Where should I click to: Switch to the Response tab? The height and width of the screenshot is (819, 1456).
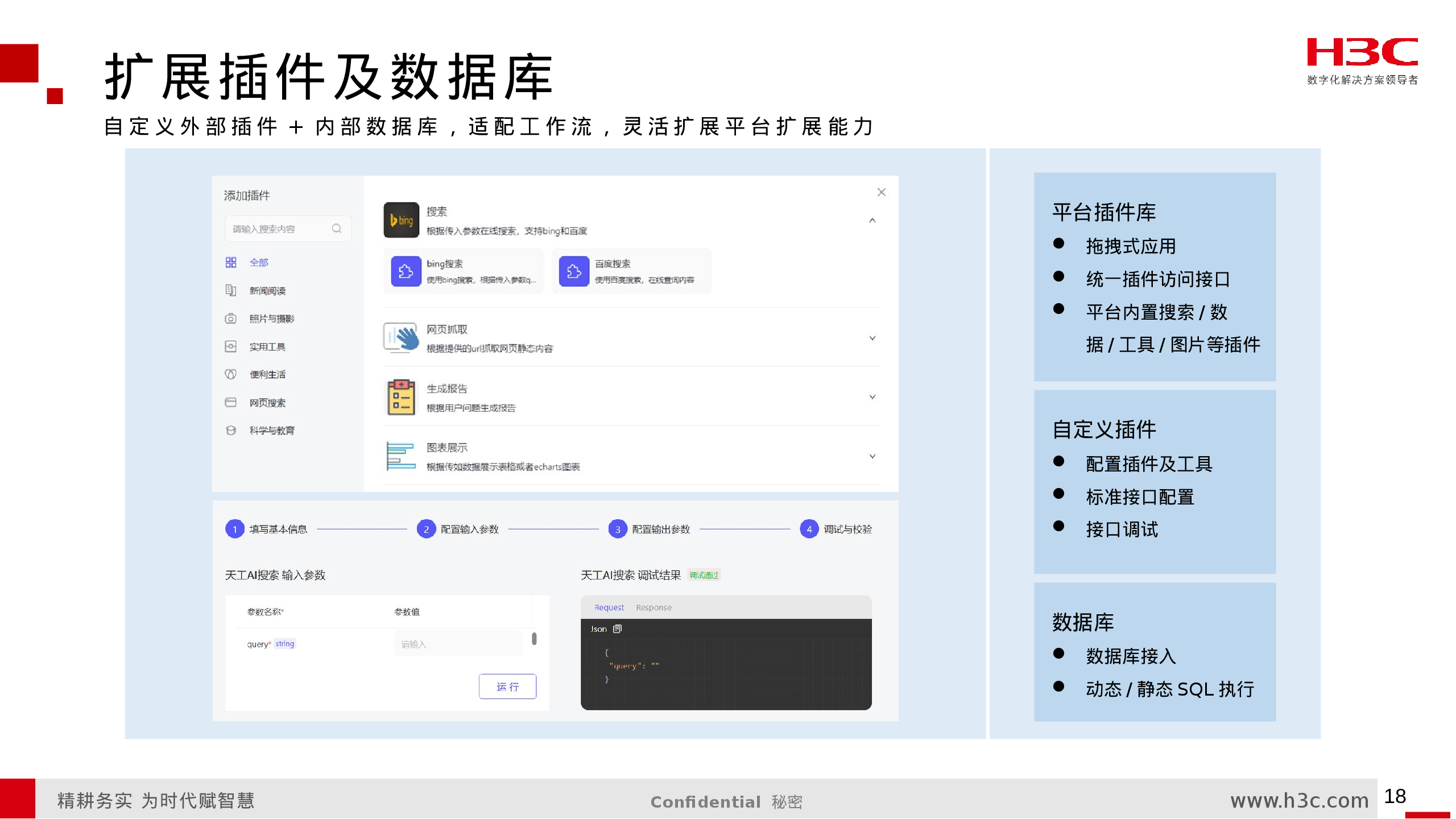[653, 607]
